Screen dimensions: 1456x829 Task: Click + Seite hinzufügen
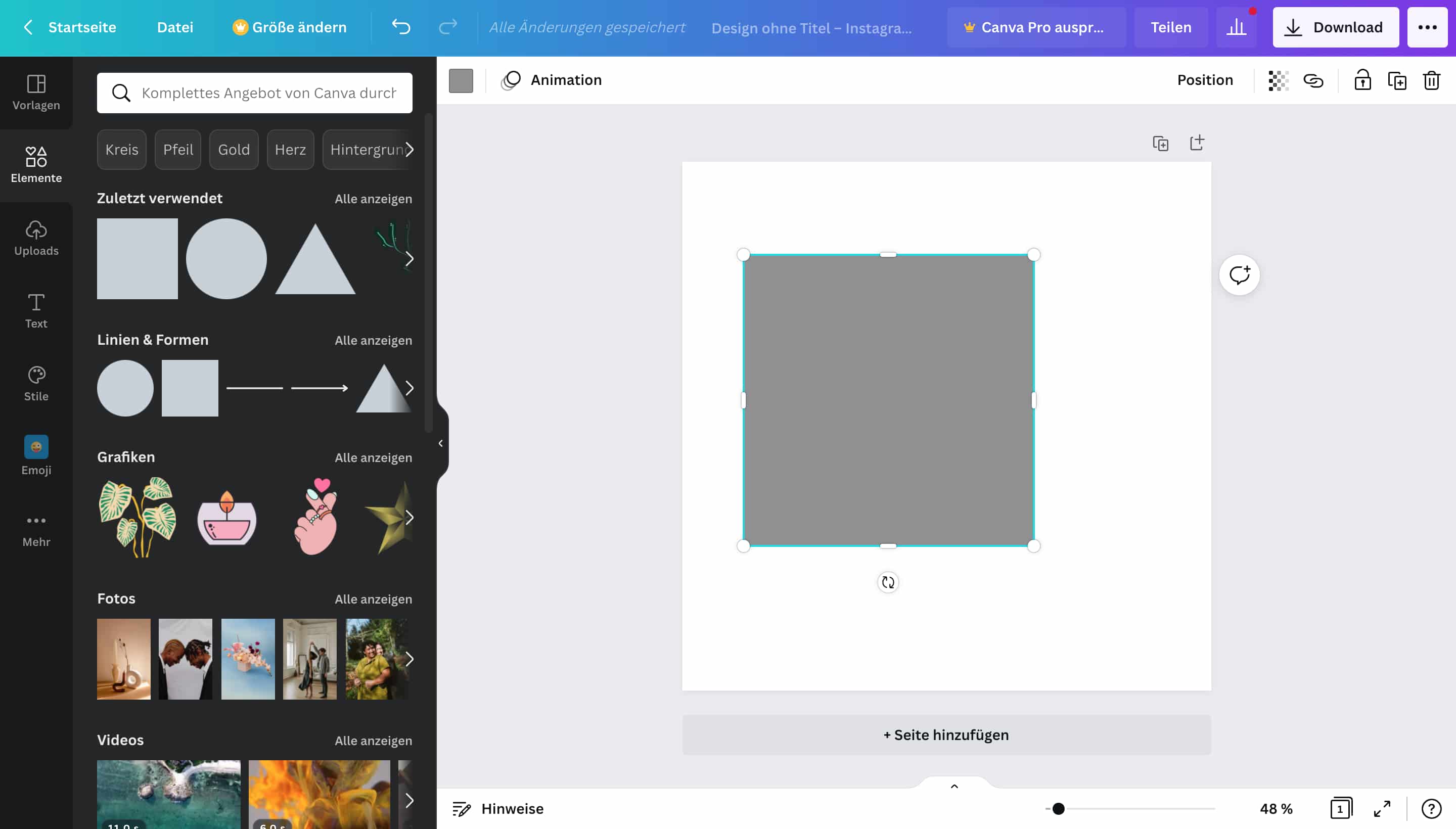point(946,735)
